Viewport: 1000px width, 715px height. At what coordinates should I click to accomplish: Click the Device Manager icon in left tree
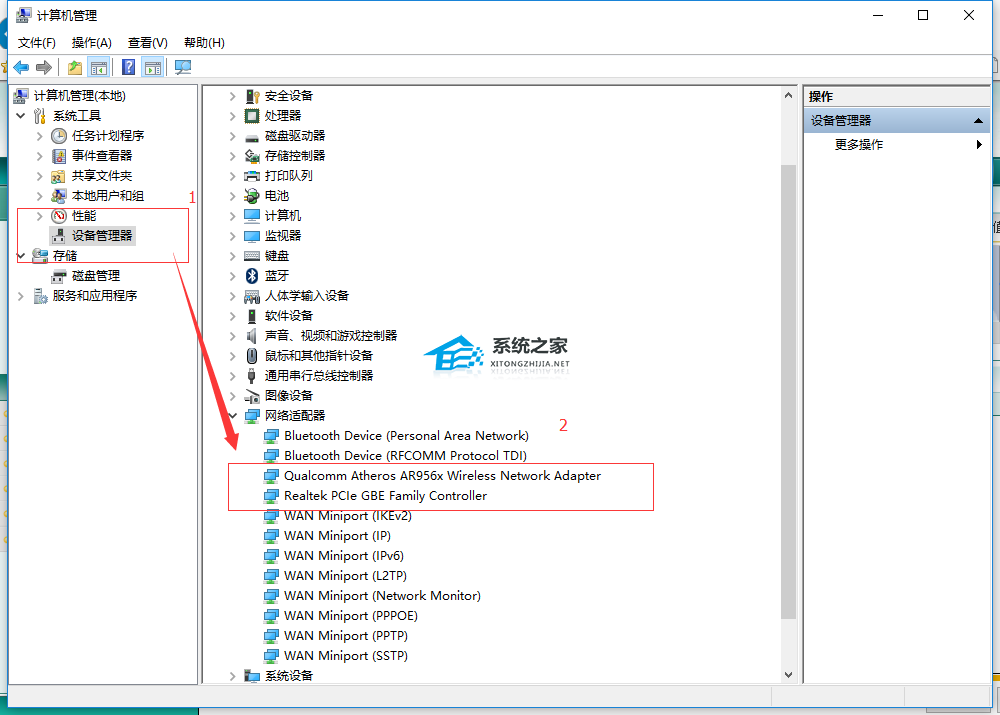coord(59,236)
